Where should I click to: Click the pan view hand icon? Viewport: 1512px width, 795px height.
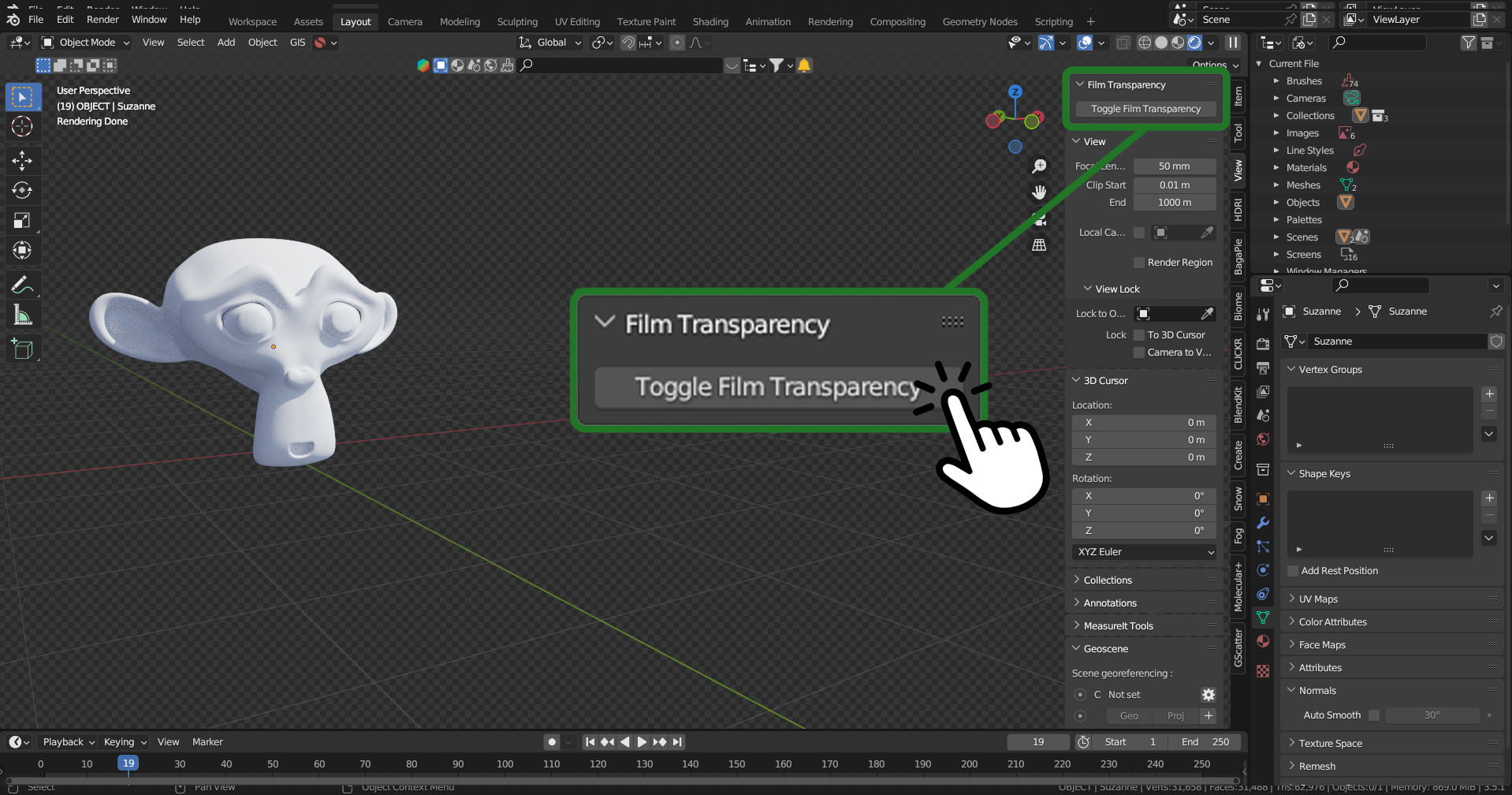[1040, 192]
